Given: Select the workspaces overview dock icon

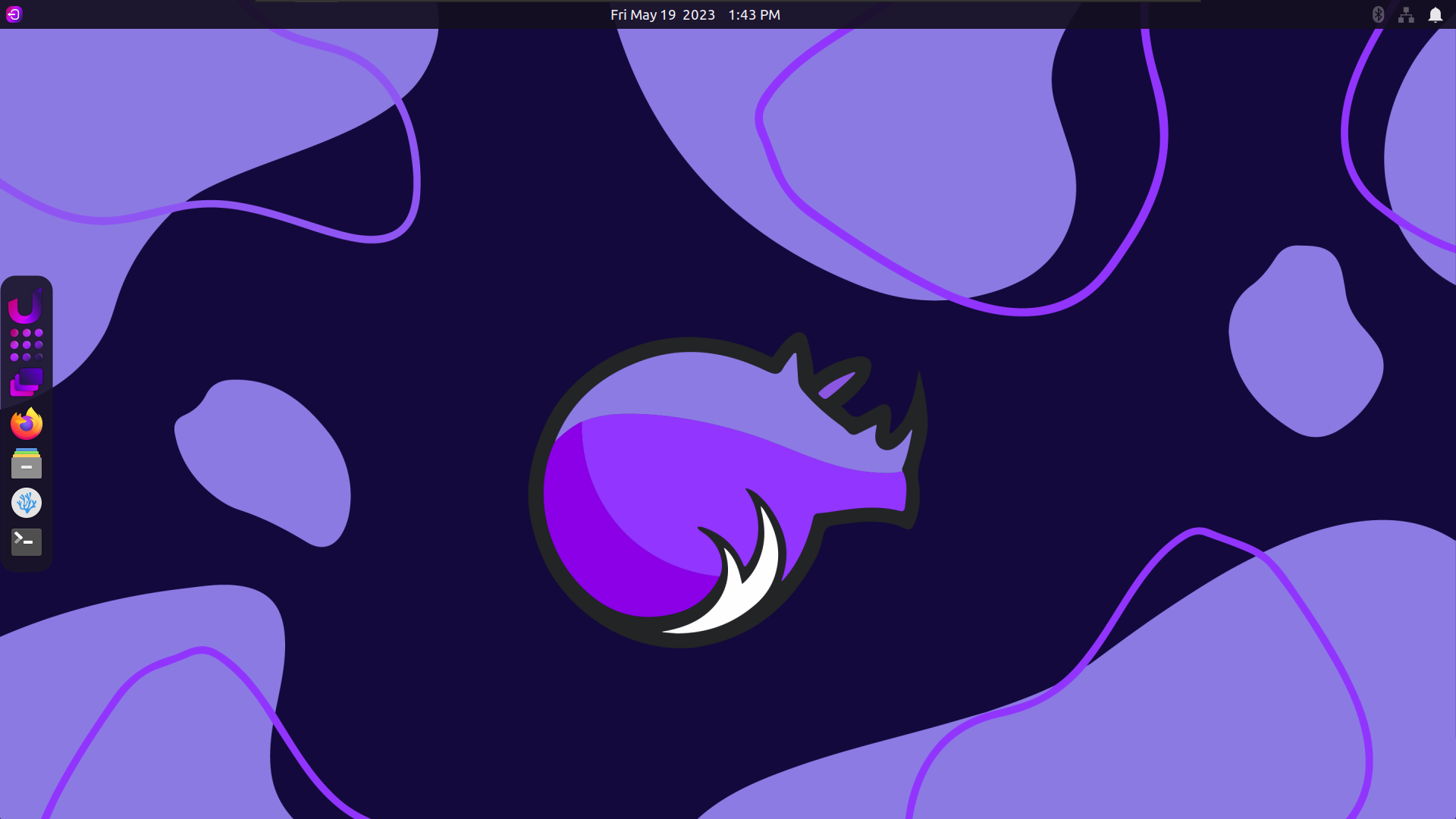Looking at the screenshot, I should [26, 381].
